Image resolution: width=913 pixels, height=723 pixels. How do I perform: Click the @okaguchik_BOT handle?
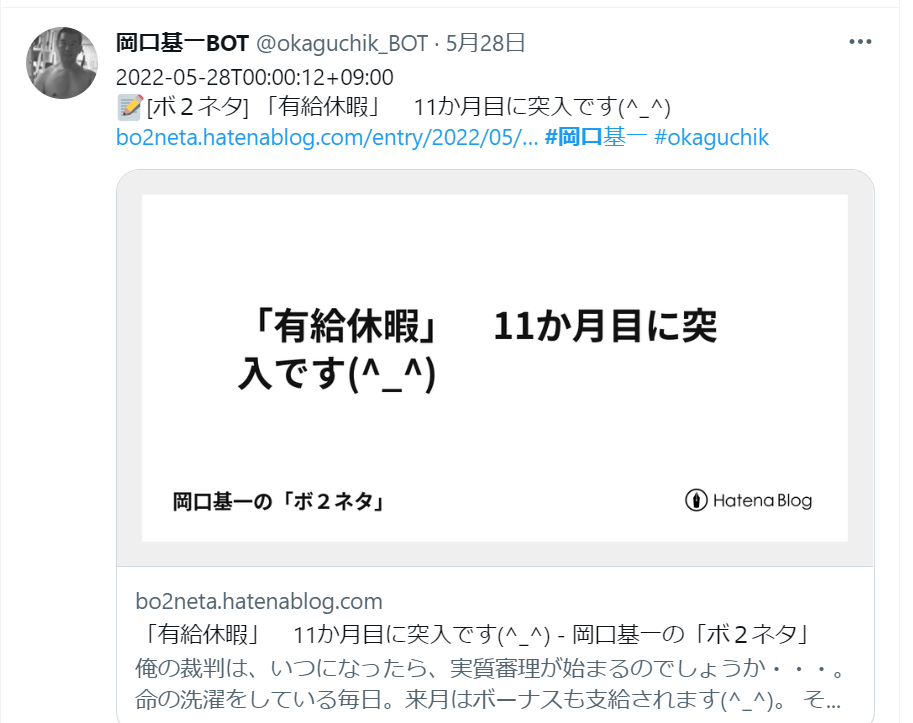[342, 43]
